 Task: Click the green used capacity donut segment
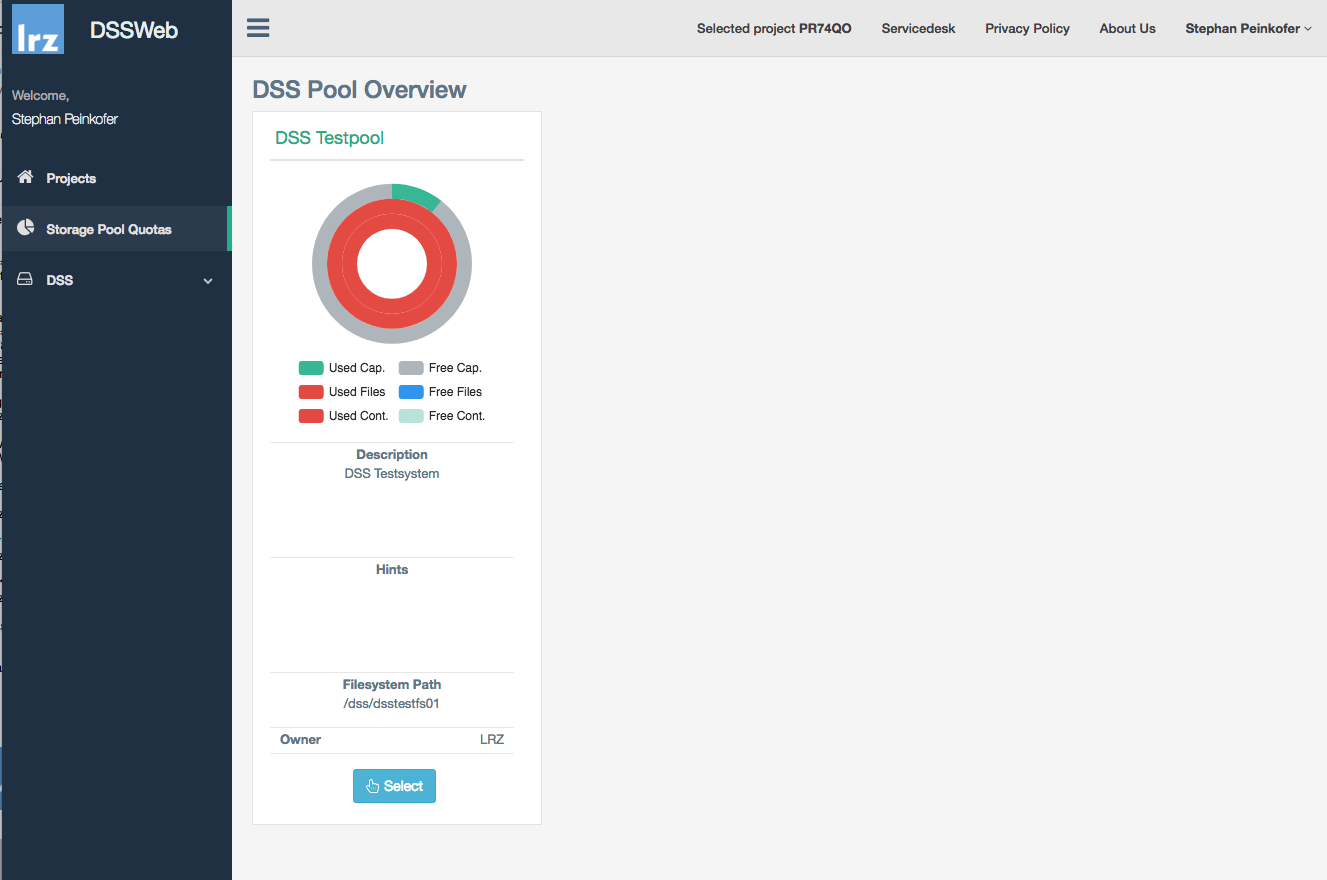click(x=416, y=196)
